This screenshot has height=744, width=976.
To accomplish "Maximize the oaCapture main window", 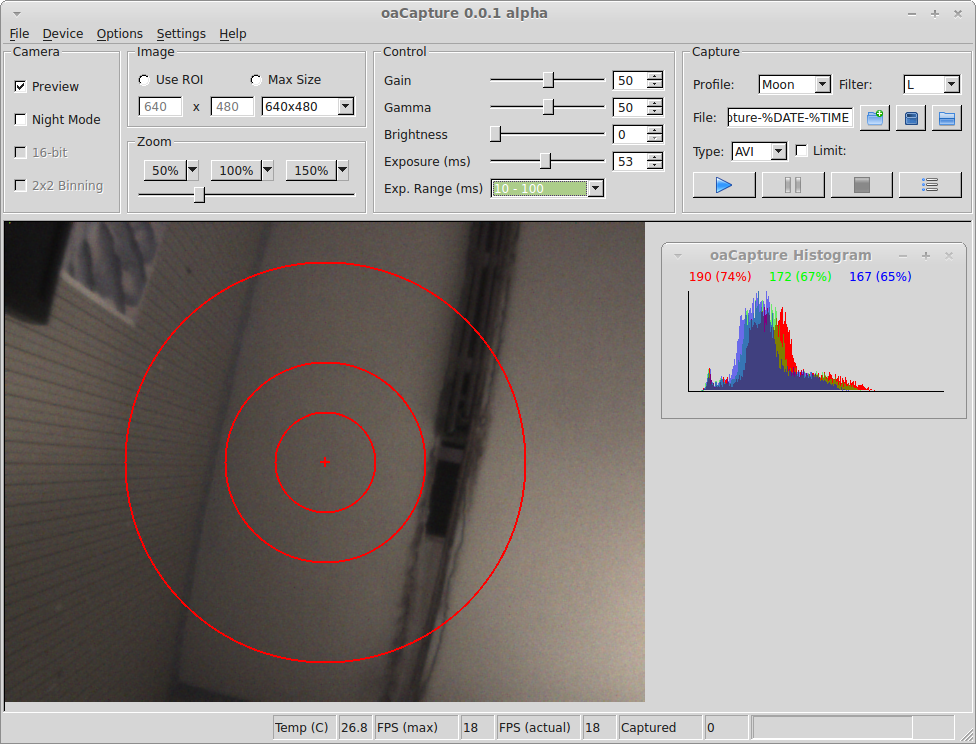I will click(935, 14).
